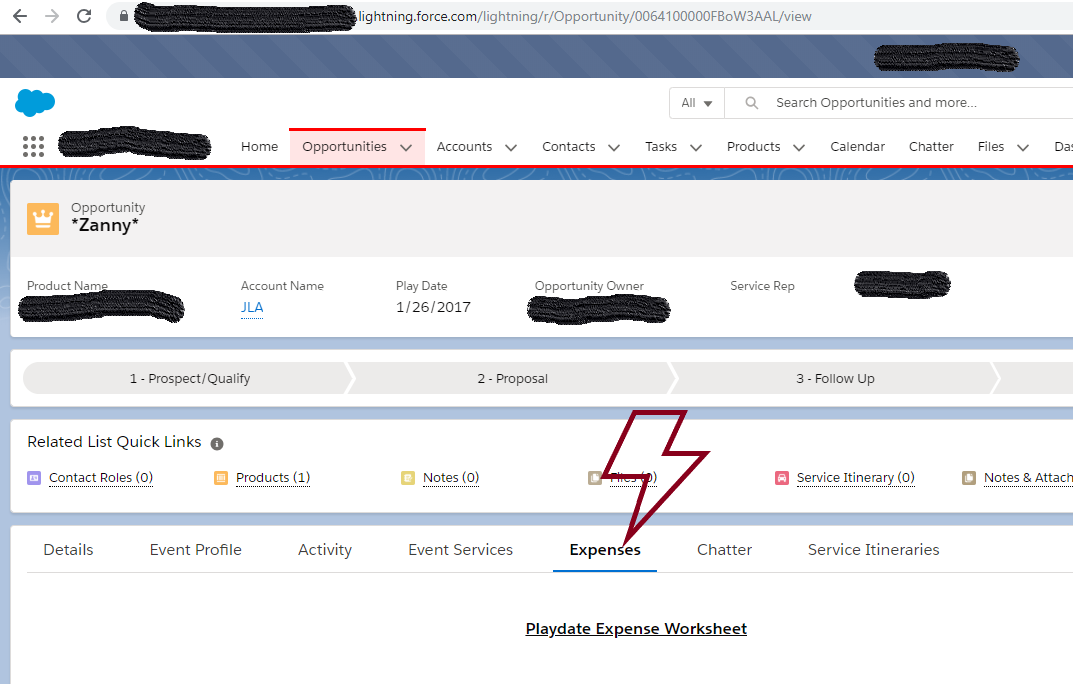This screenshot has width=1073, height=684.
Task: Open the Contacts nav tab
Action: coord(569,146)
